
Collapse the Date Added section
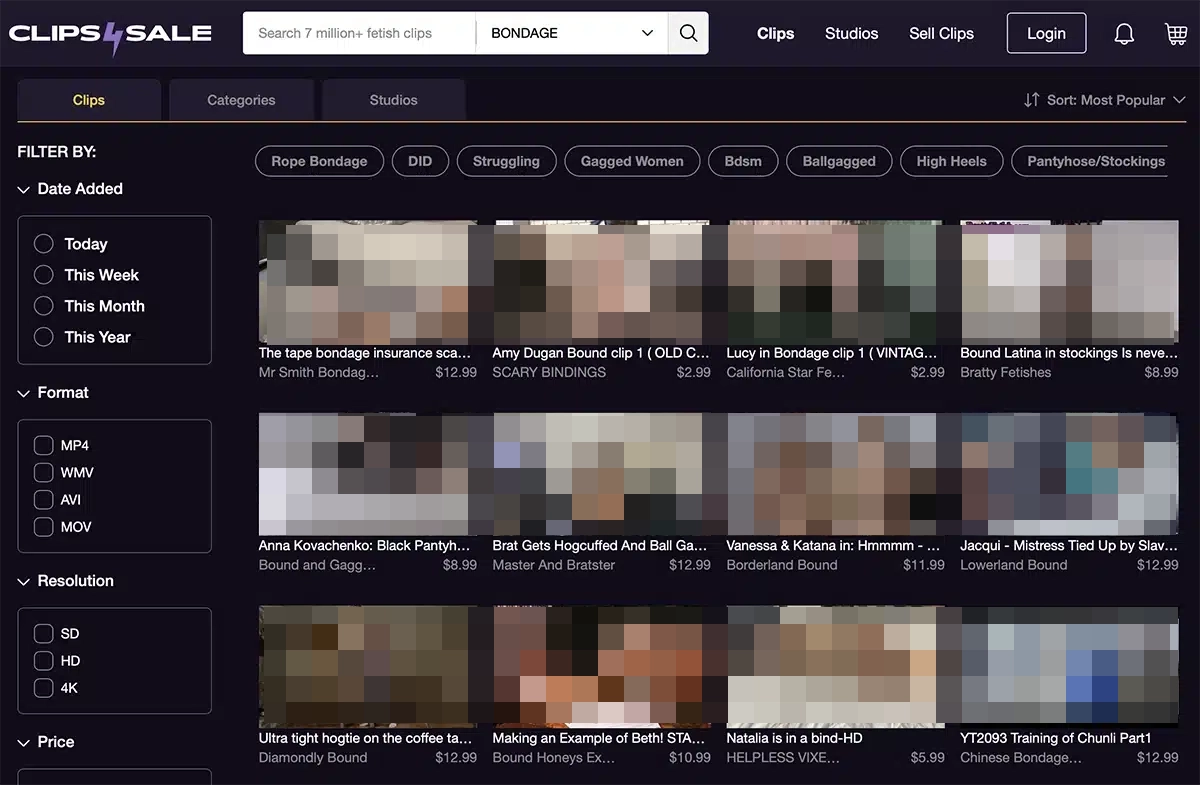[x=22, y=189]
